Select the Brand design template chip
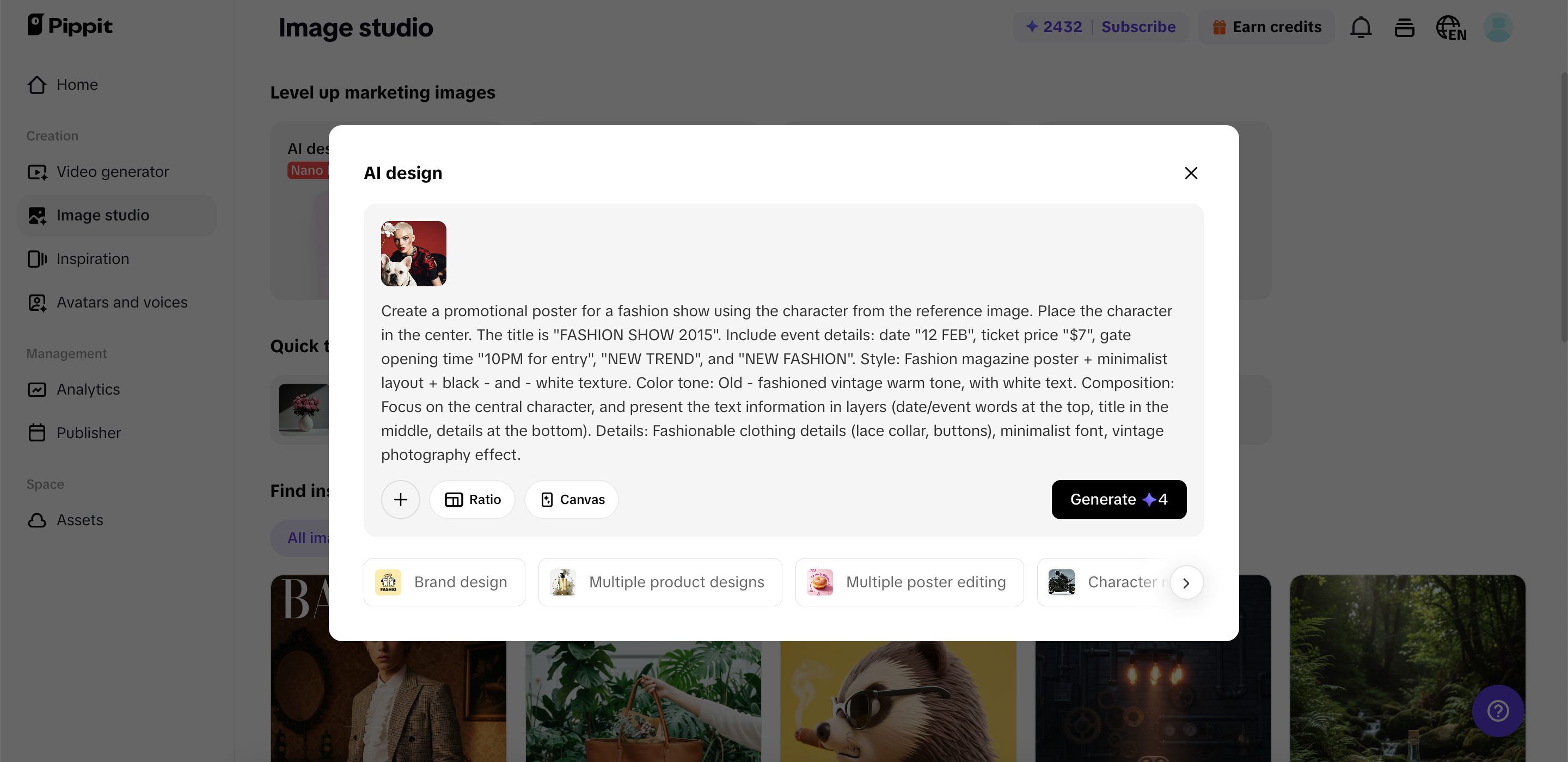1568x762 pixels. (x=444, y=582)
